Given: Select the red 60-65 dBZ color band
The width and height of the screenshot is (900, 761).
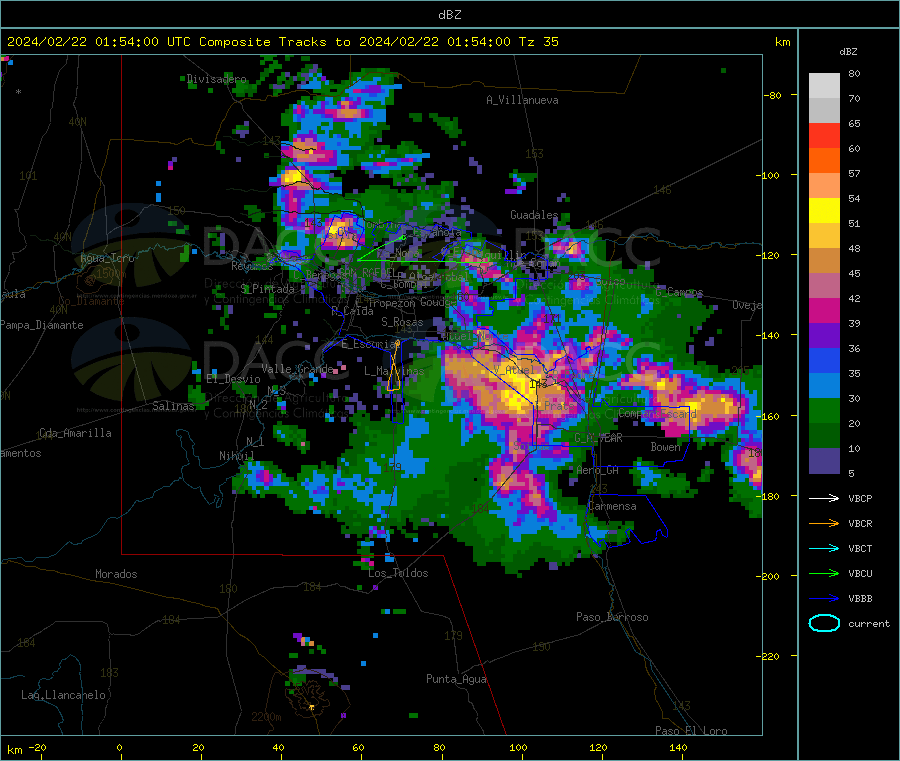Looking at the screenshot, I should click(824, 135).
